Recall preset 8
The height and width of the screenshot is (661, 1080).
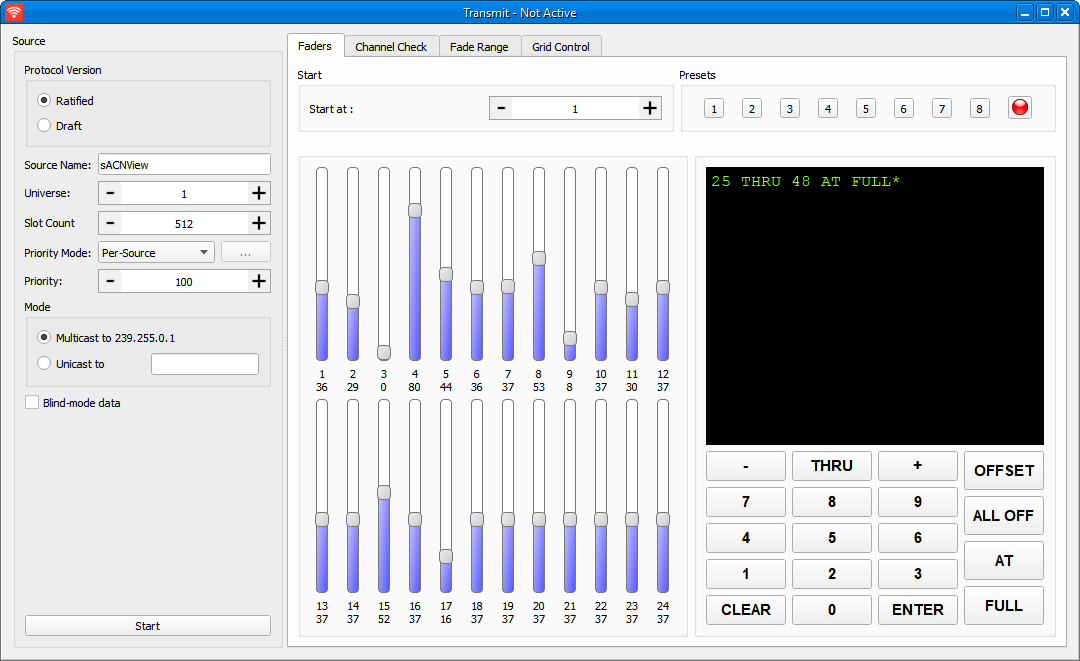(x=980, y=108)
